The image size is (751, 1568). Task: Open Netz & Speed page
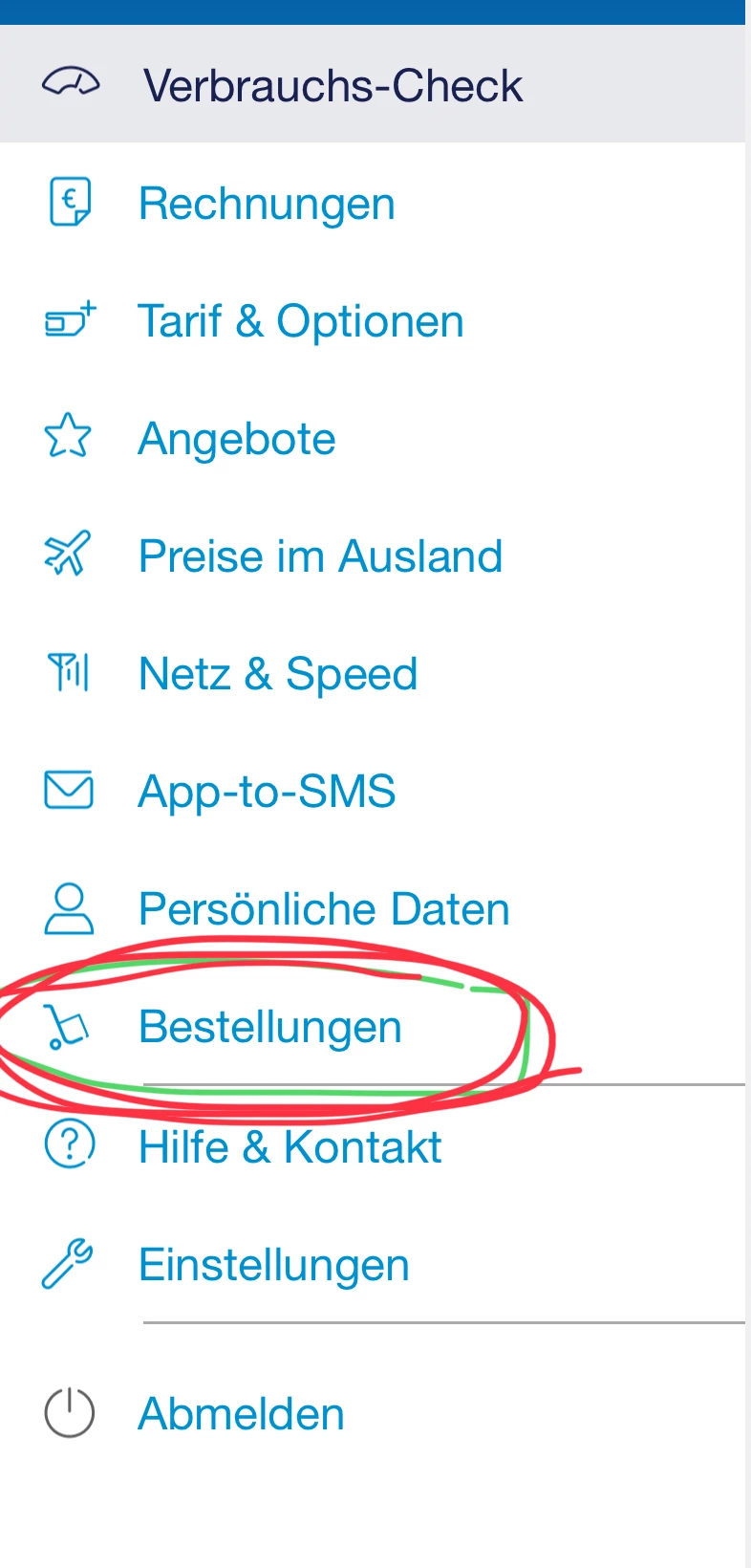pos(278,674)
